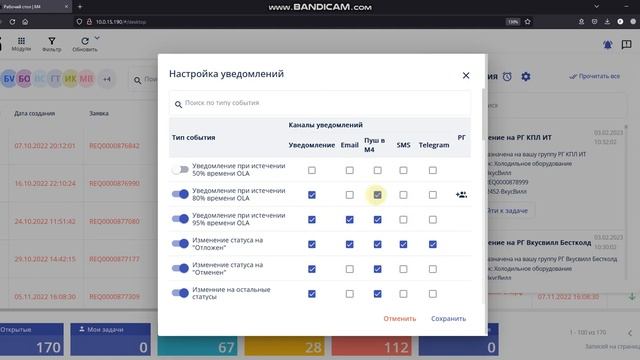Open notification settings gear icon
This screenshot has width=640, height=360.
pos(526,76)
